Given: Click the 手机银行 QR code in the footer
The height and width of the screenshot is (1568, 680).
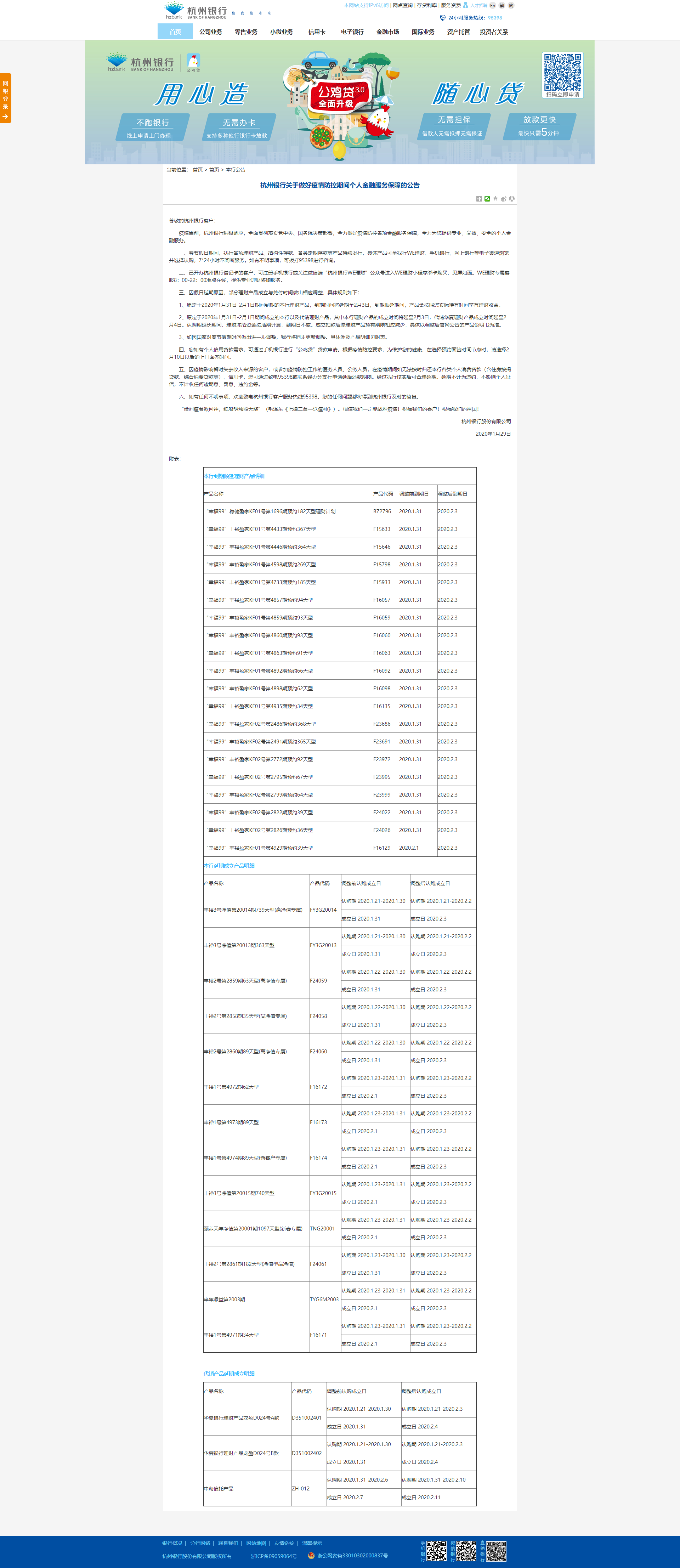Looking at the screenshot, I should tap(436, 1552).
